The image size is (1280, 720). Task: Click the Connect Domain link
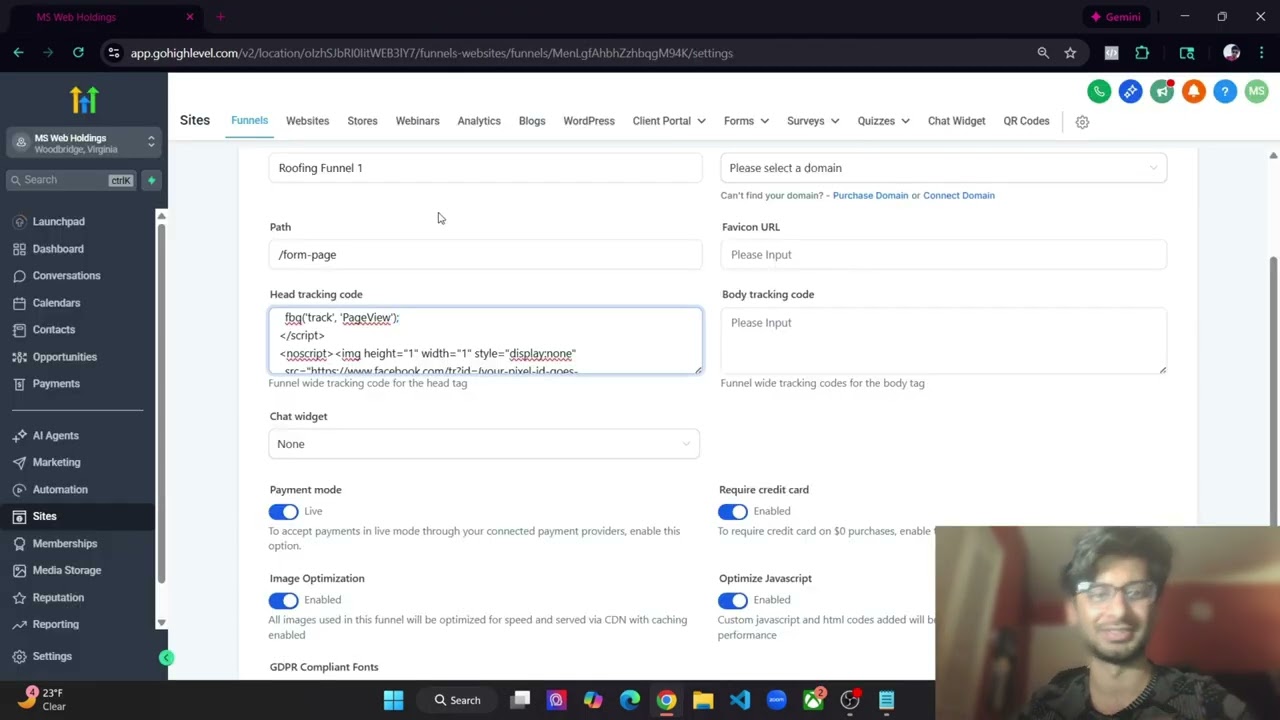(x=959, y=196)
